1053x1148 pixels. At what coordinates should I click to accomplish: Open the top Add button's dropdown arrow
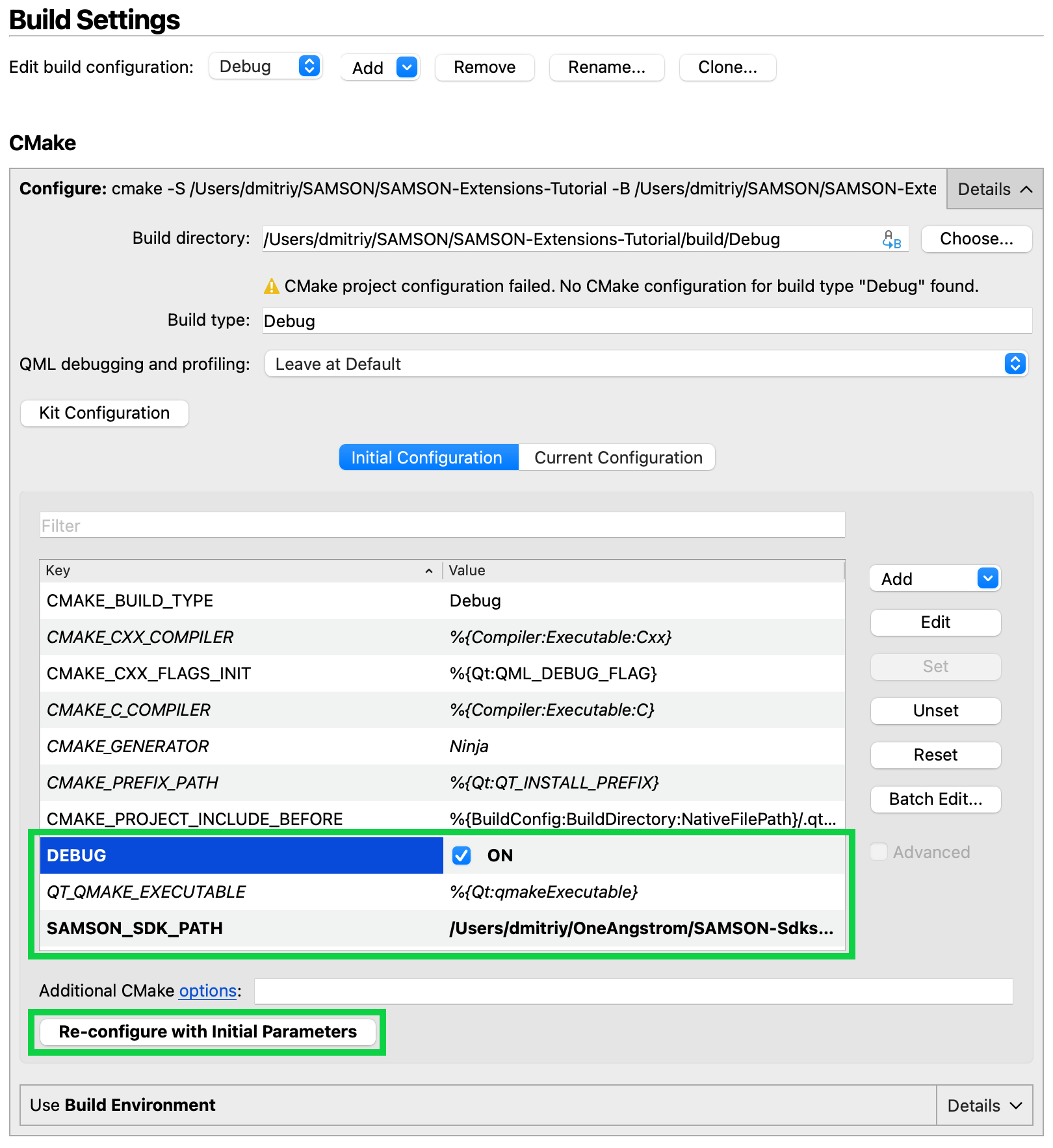(x=407, y=67)
